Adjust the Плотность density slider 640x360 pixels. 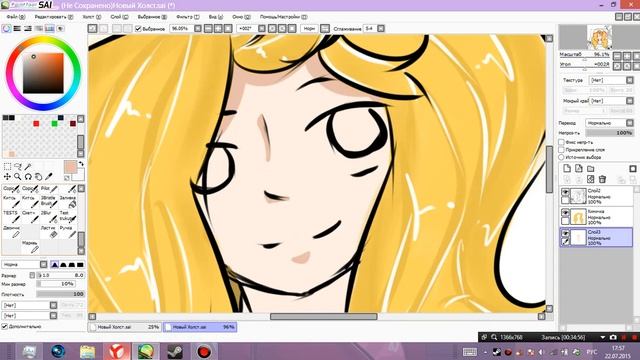click(60, 294)
